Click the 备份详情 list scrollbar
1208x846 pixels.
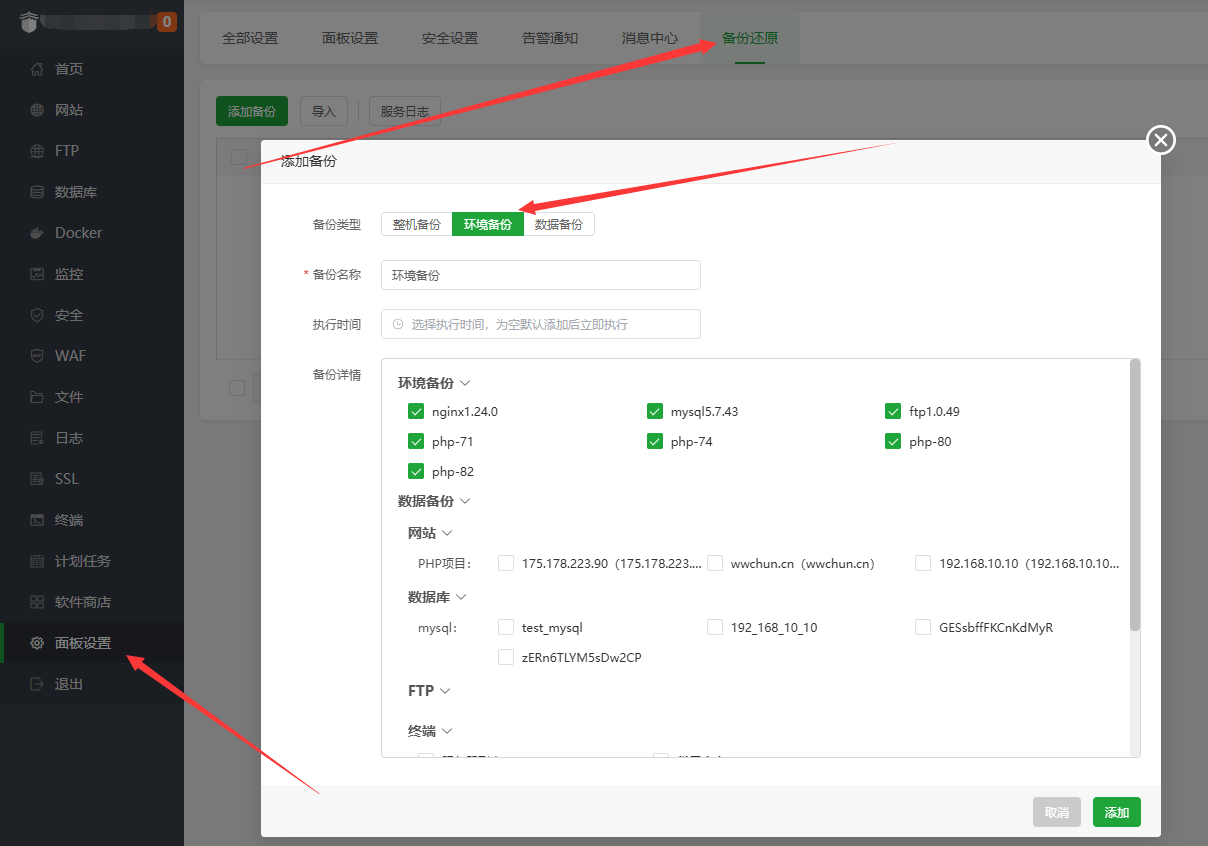(1135, 495)
